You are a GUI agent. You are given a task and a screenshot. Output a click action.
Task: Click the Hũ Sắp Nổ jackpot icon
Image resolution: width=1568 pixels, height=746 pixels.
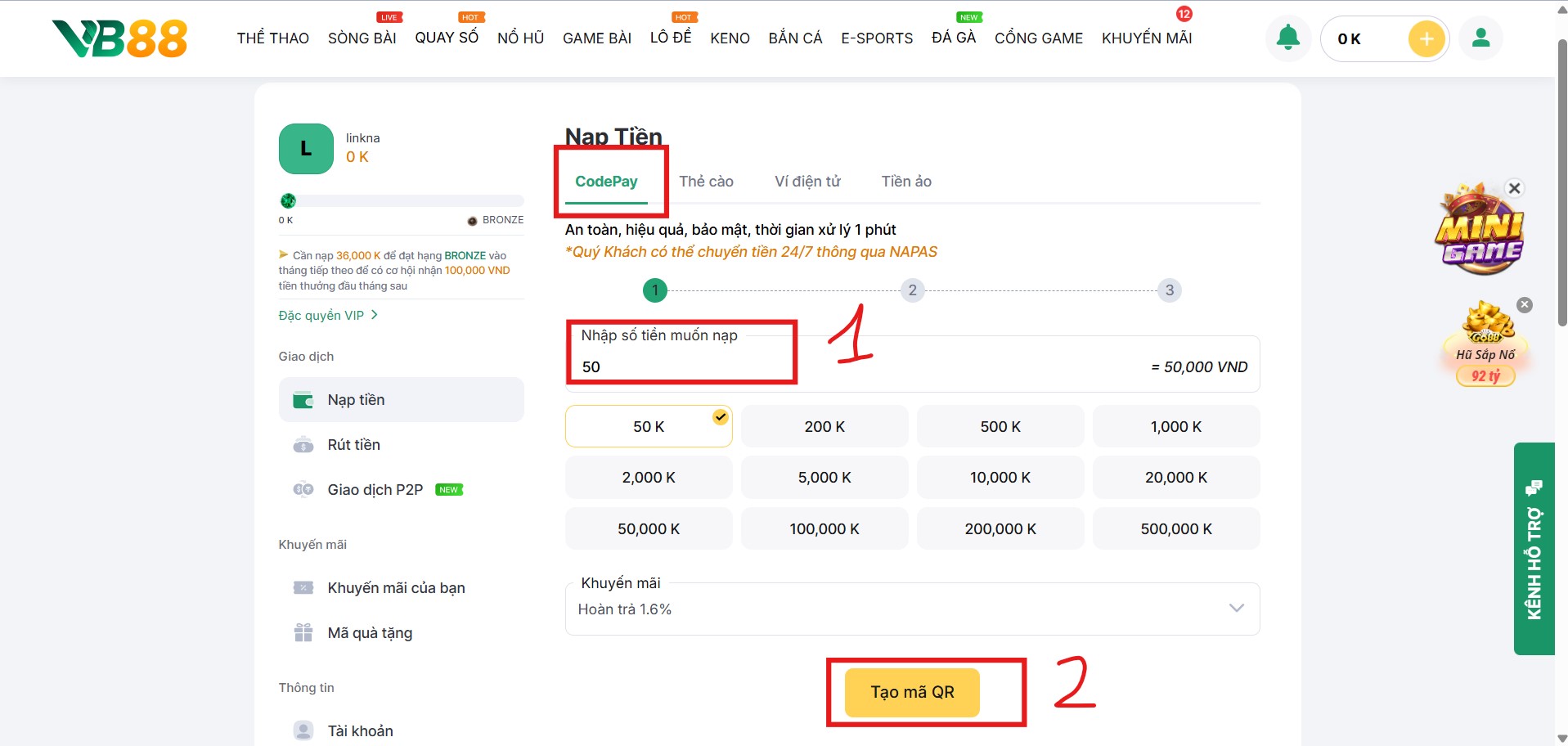point(1485,344)
